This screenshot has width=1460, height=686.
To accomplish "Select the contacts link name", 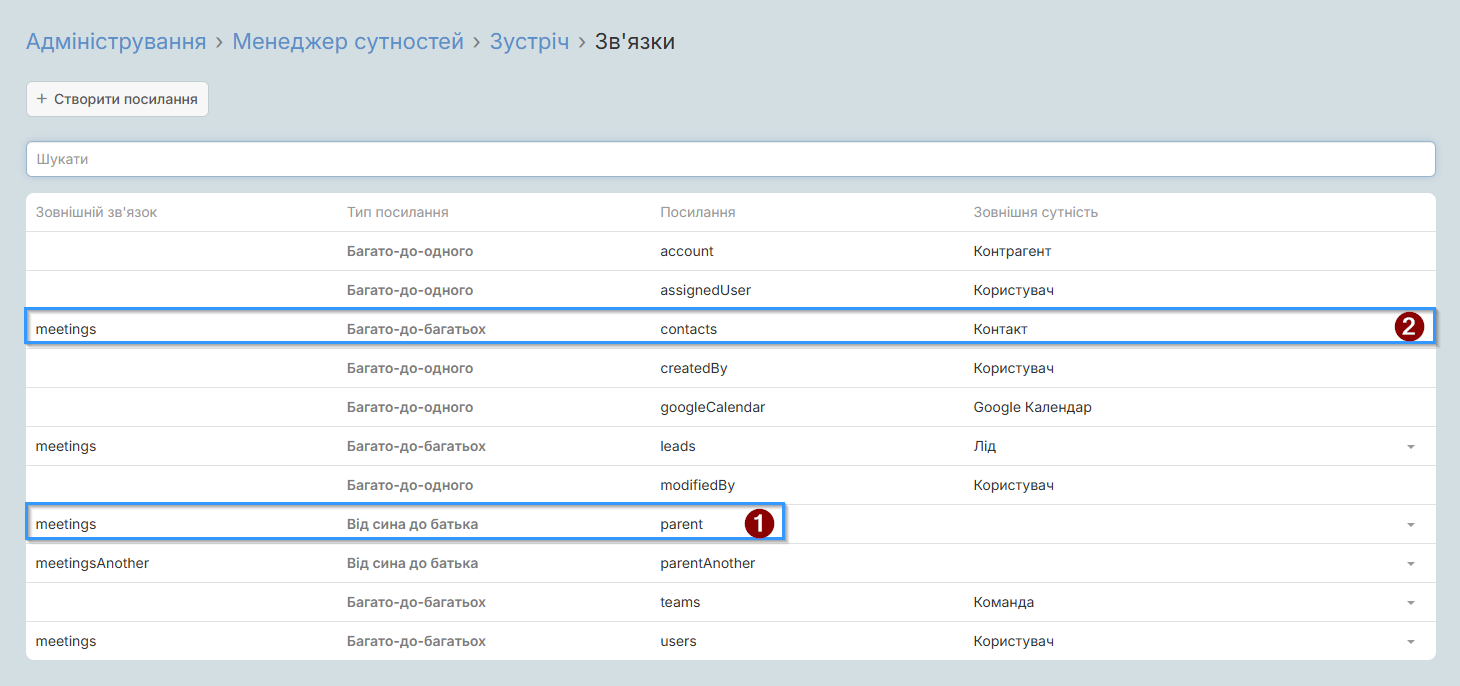I will tap(688, 329).
